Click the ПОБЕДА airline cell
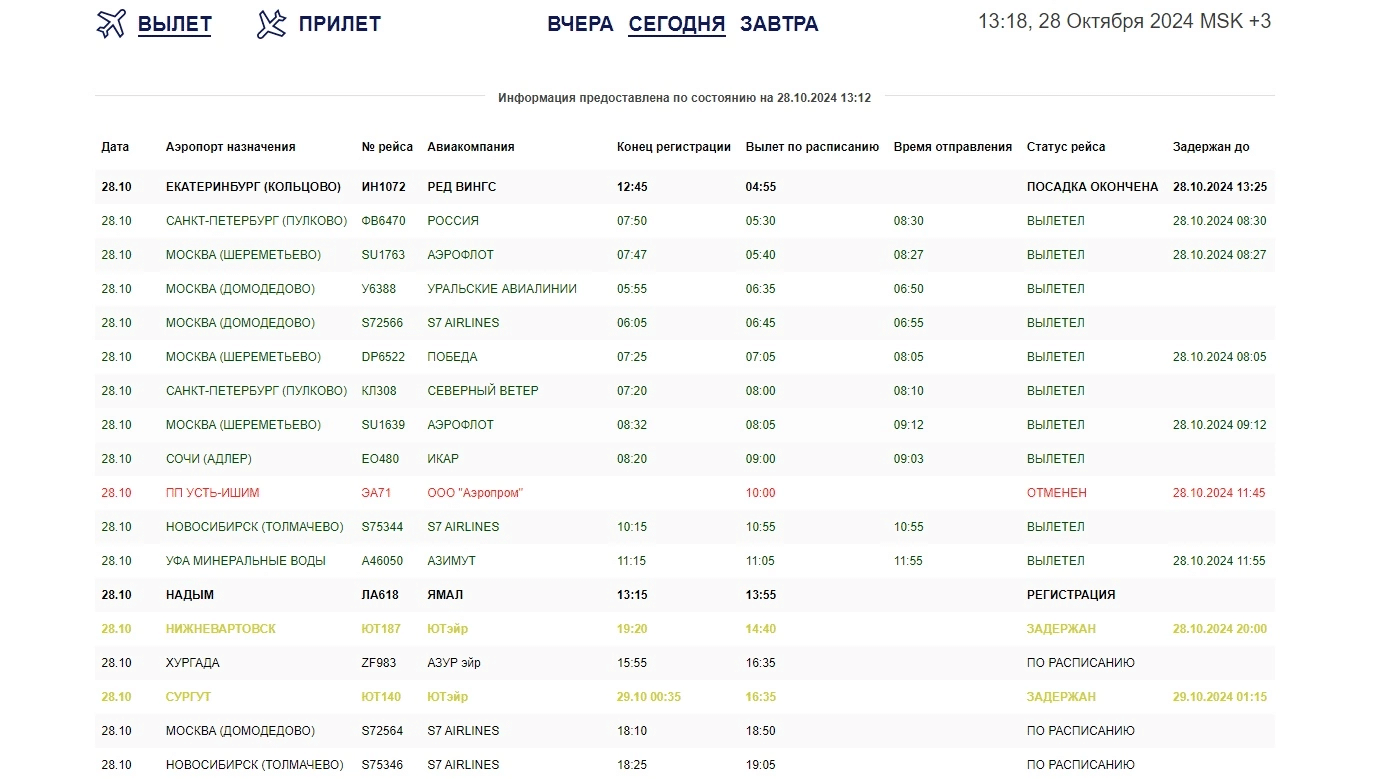Image resolution: width=1398 pixels, height=779 pixels. pos(452,357)
